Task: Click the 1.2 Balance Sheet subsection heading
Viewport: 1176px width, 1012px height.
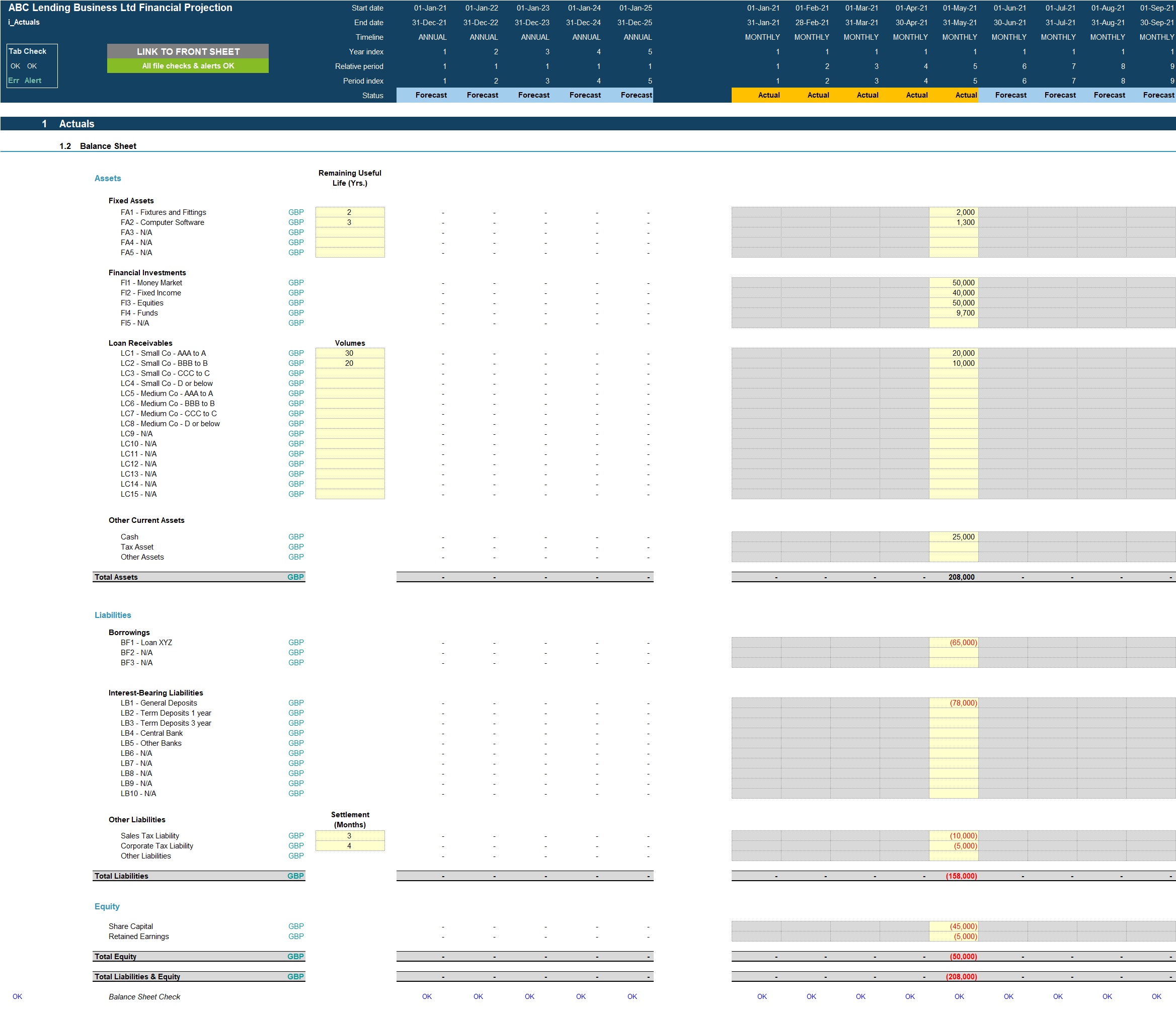Action: [x=98, y=146]
